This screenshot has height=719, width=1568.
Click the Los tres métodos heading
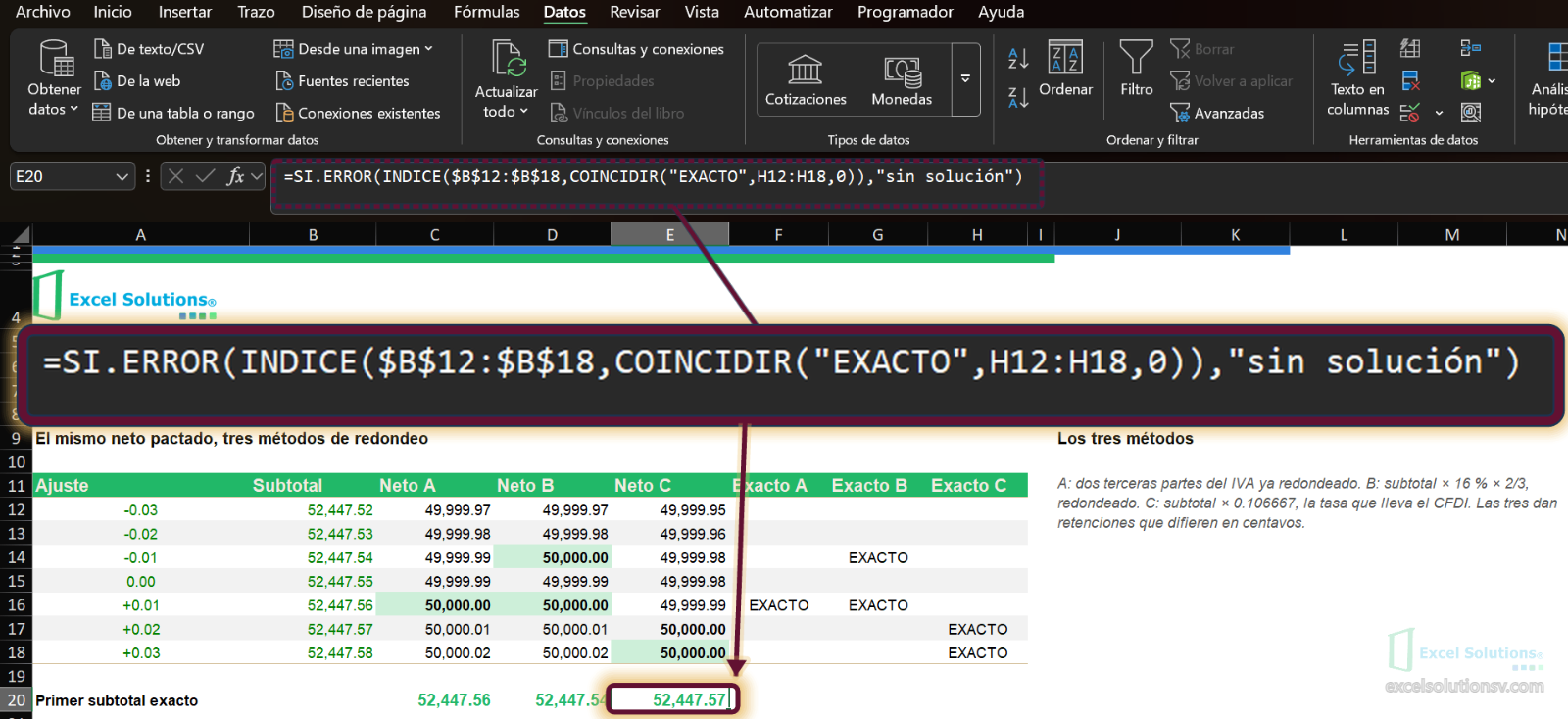tap(1125, 439)
